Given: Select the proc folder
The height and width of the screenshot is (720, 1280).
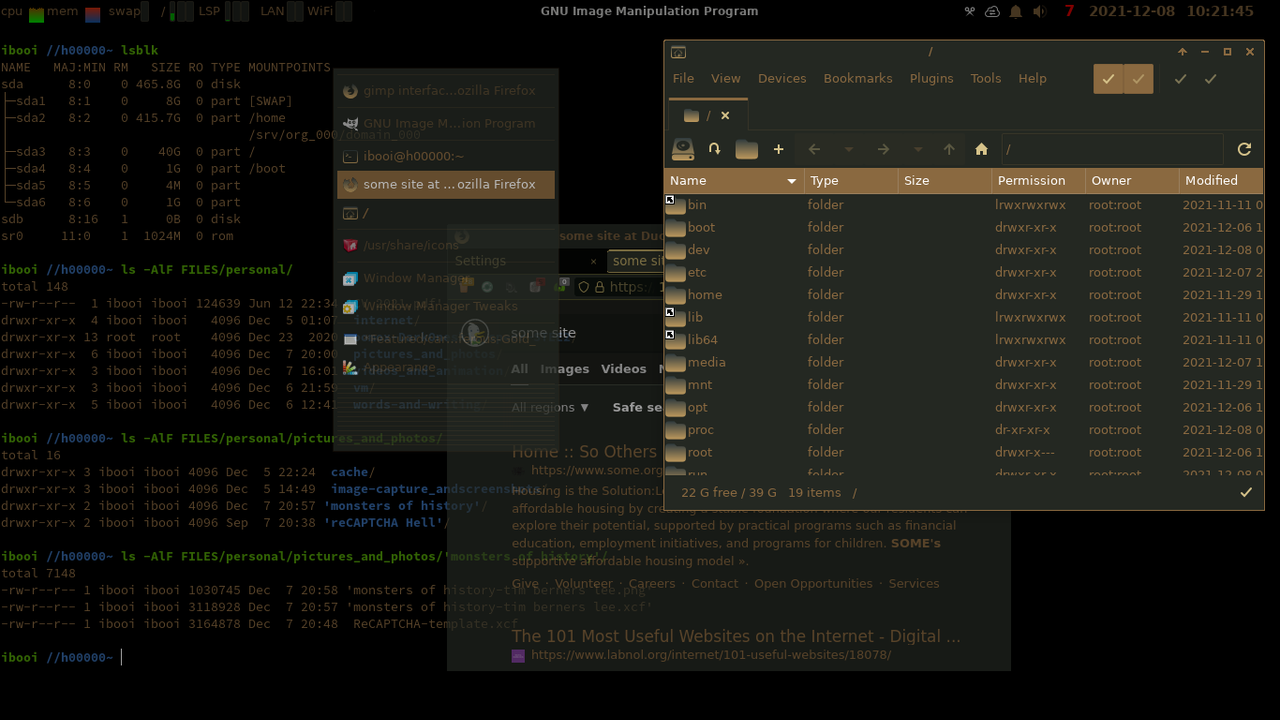Looking at the screenshot, I should [x=964, y=430].
